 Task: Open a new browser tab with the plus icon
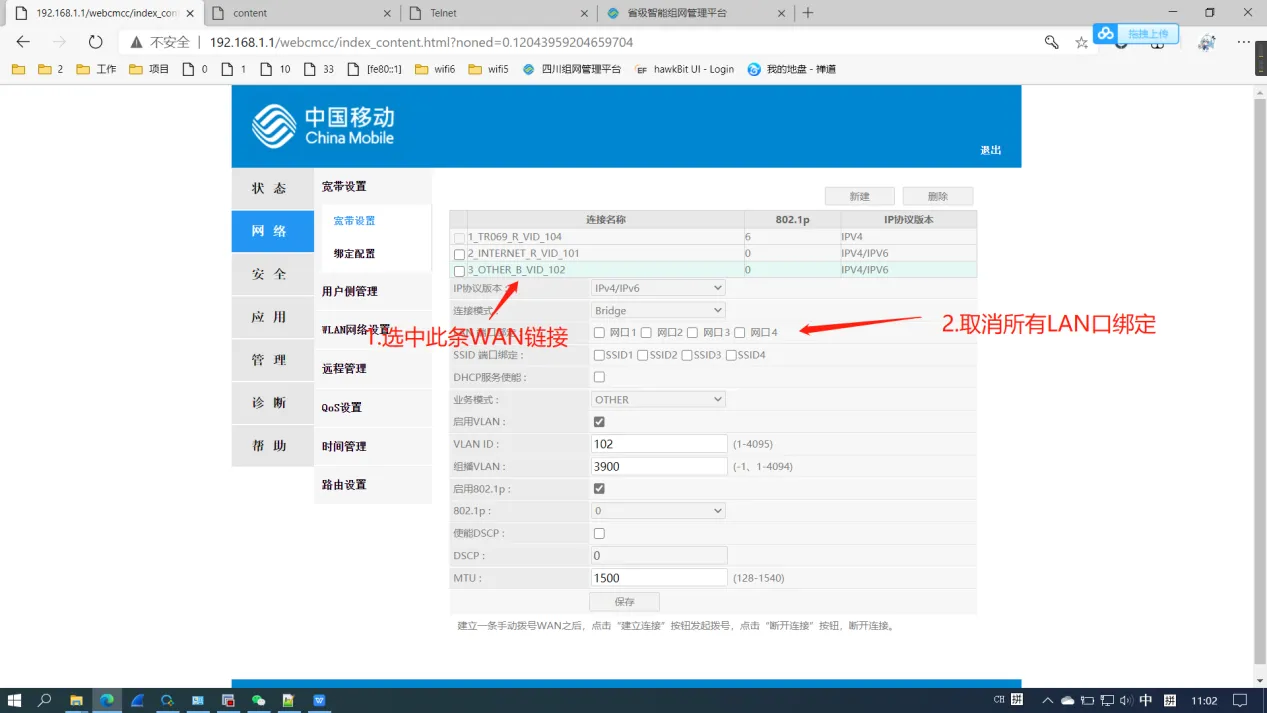pyautogui.click(x=808, y=13)
